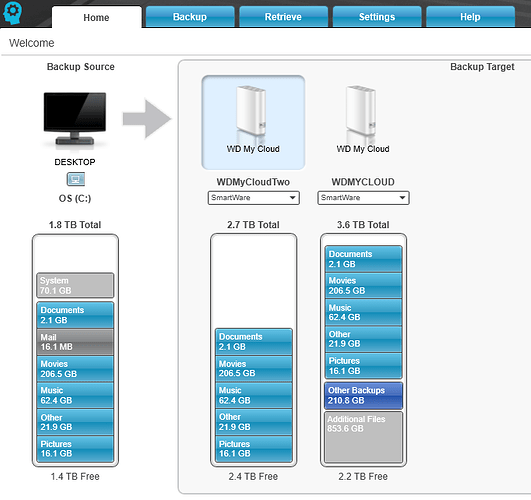Select Additional Files 853.6 GB block

[x=363, y=437]
